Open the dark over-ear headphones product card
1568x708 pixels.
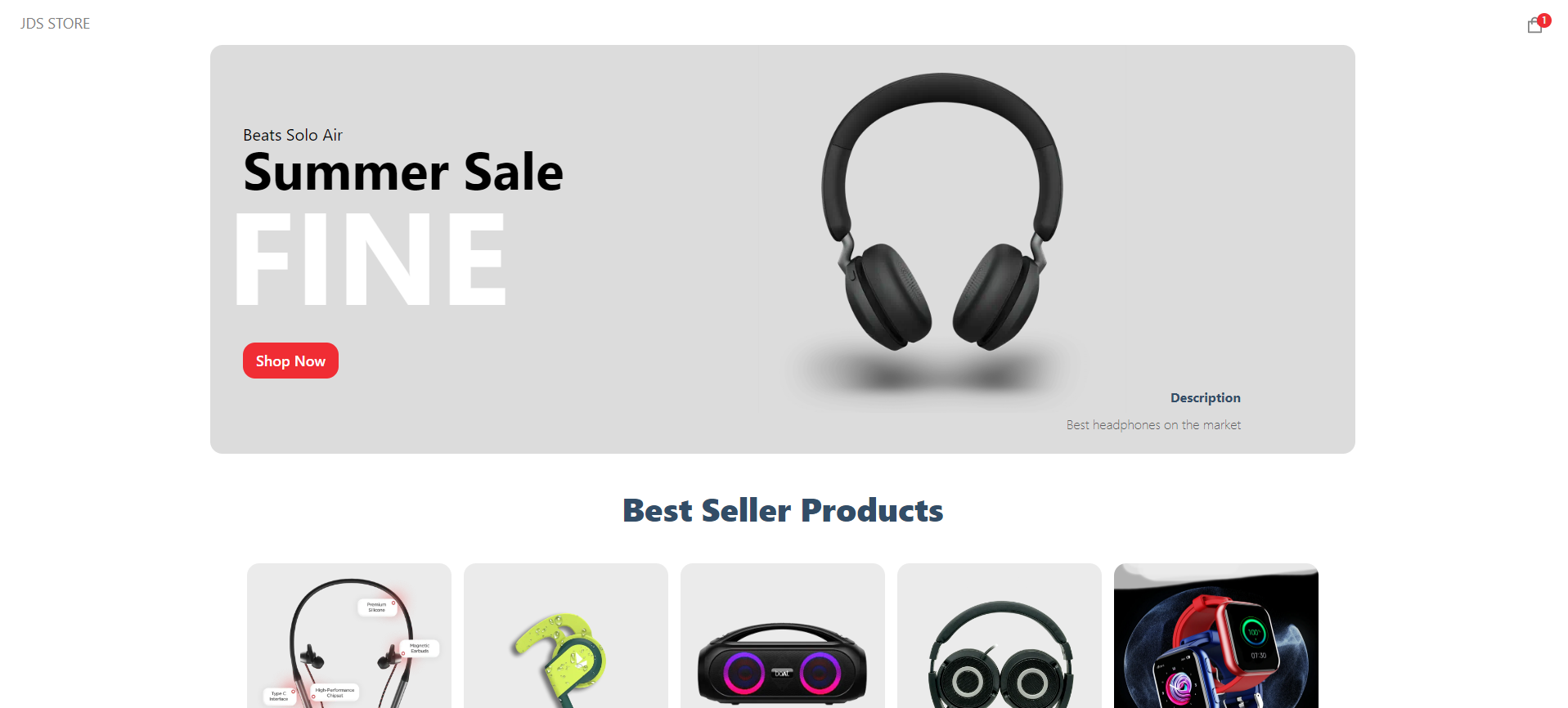tap(1000, 636)
